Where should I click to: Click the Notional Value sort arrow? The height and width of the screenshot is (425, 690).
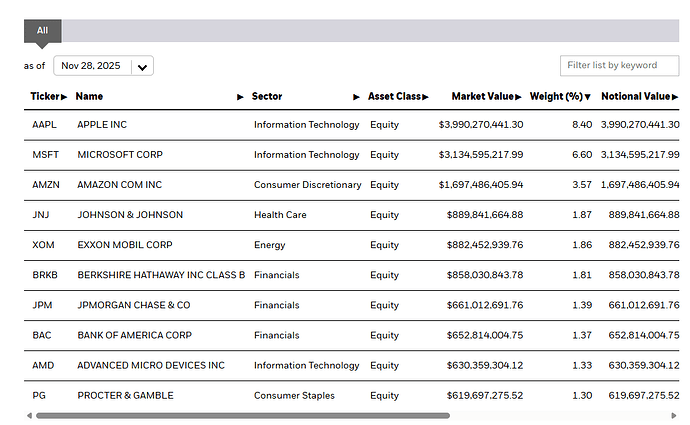(x=675, y=97)
